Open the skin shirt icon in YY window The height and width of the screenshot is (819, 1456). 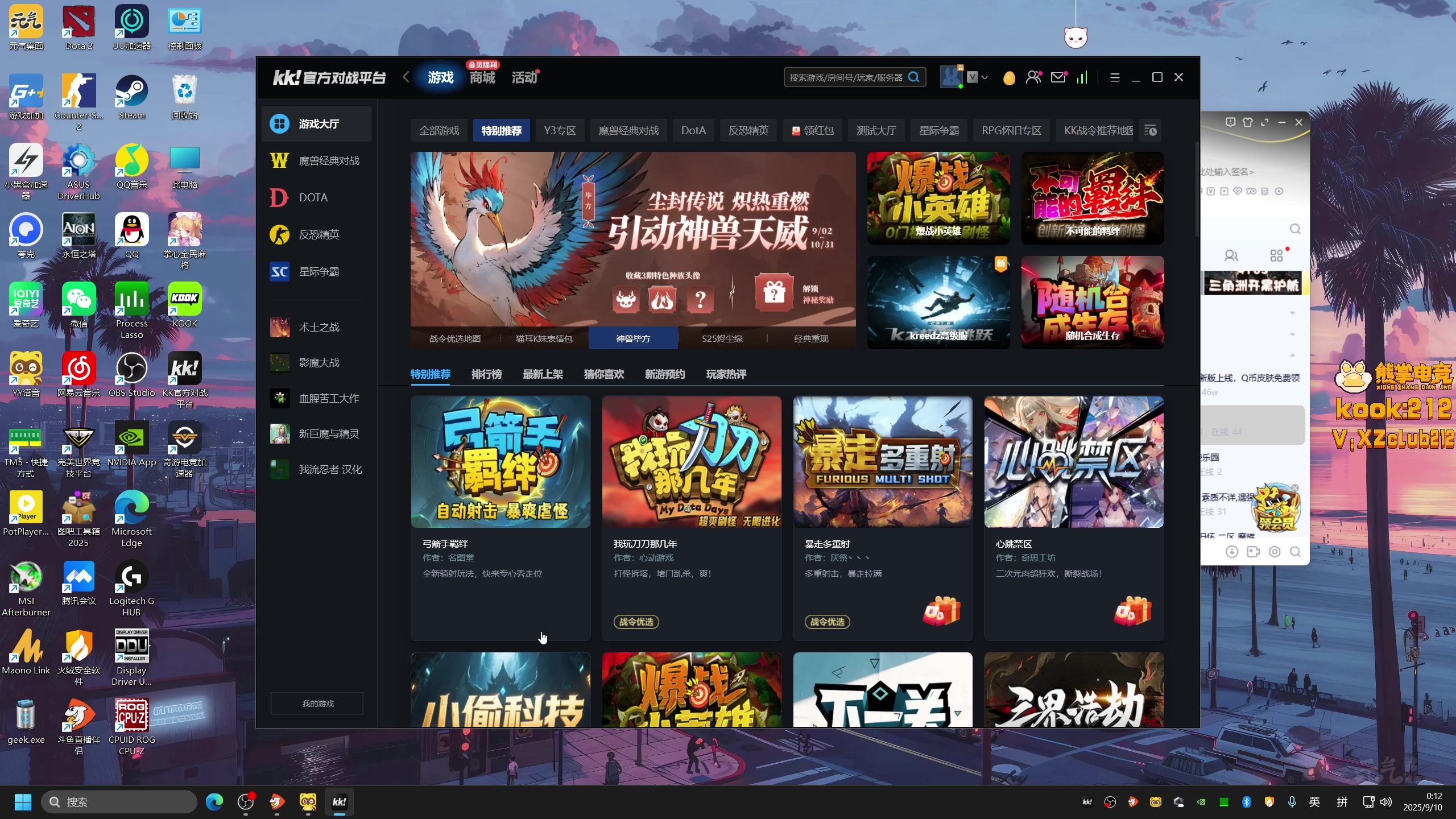(x=1248, y=122)
